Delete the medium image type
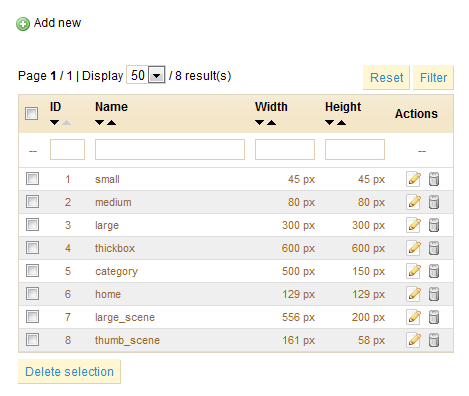The image size is (469, 396). [434, 202]
